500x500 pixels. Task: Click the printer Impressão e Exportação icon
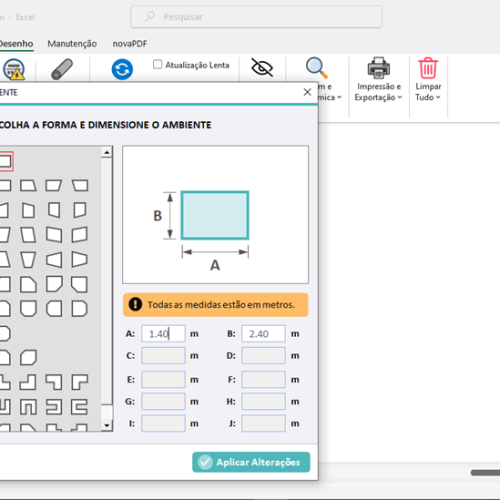click(x=378, y=68)
